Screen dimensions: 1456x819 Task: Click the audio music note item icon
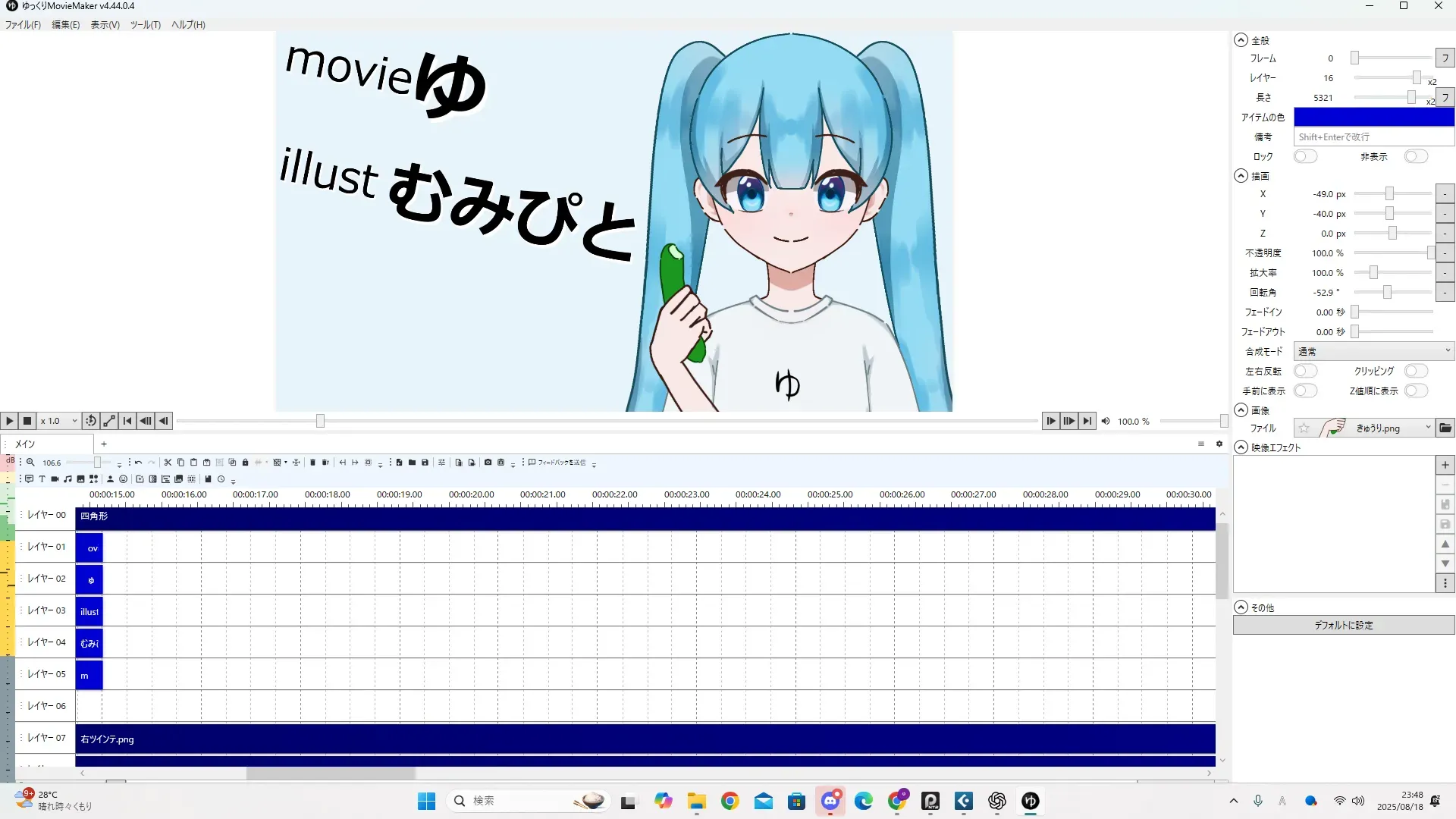click(67, 479)
